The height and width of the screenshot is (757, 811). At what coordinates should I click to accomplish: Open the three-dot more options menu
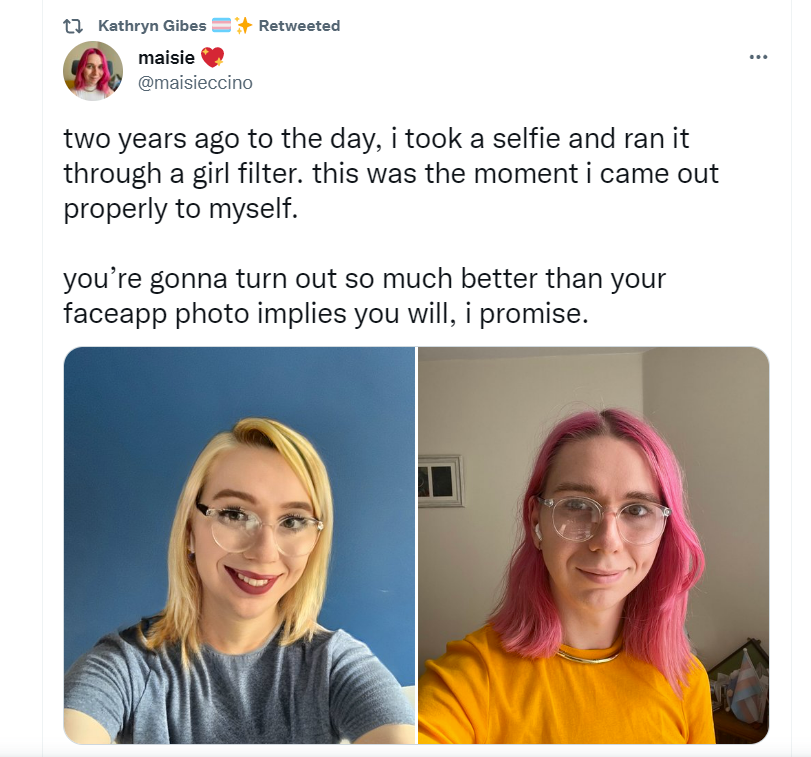(758, 57)
